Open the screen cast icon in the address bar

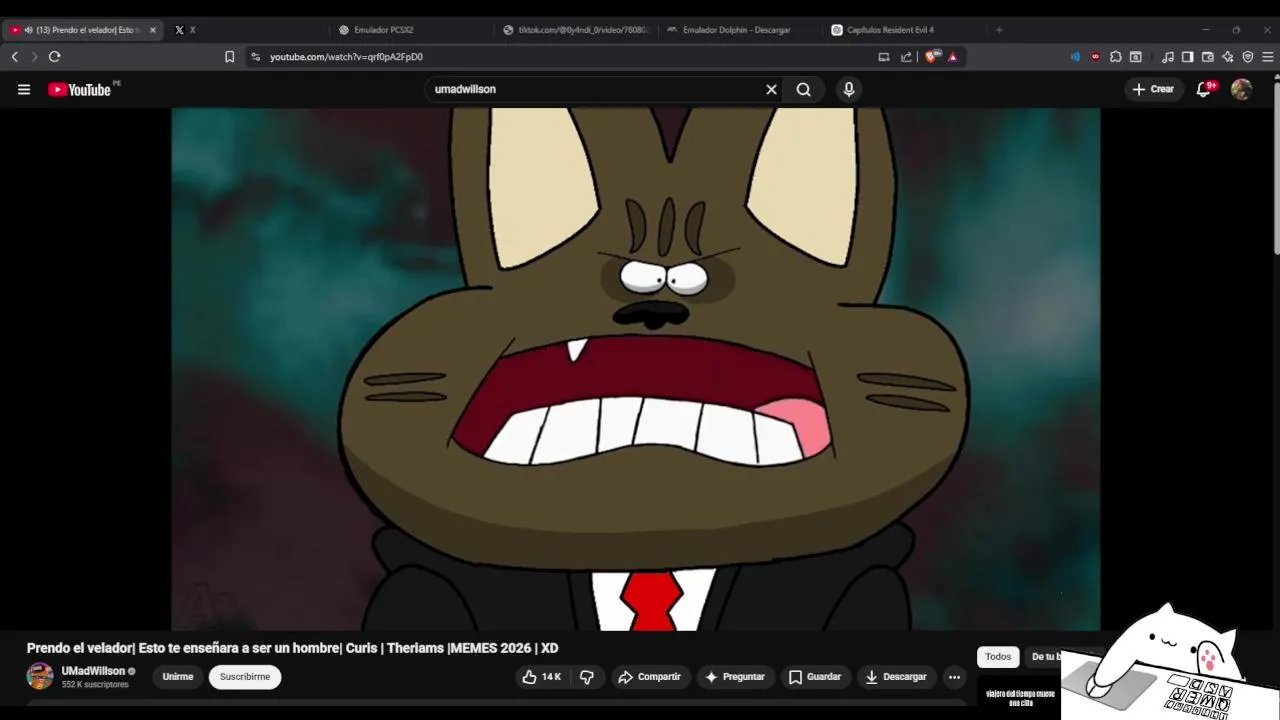pos(884,57)
